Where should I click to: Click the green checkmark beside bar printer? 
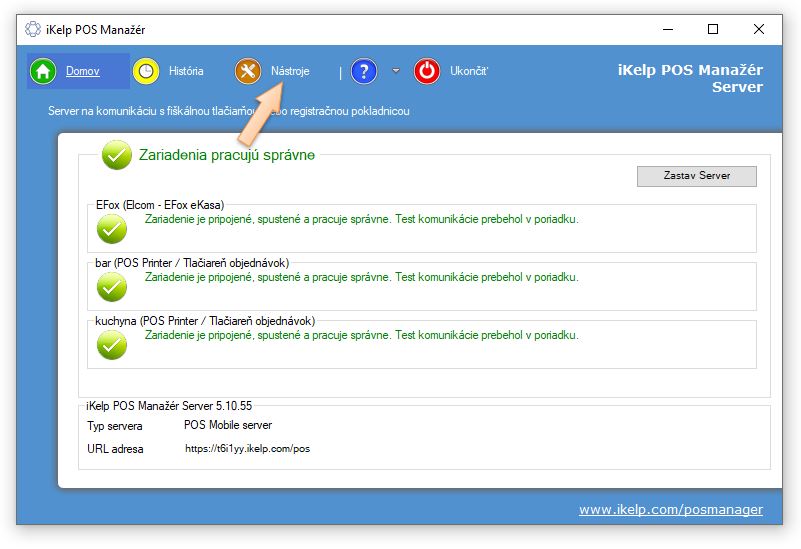(x=112, y=287)
